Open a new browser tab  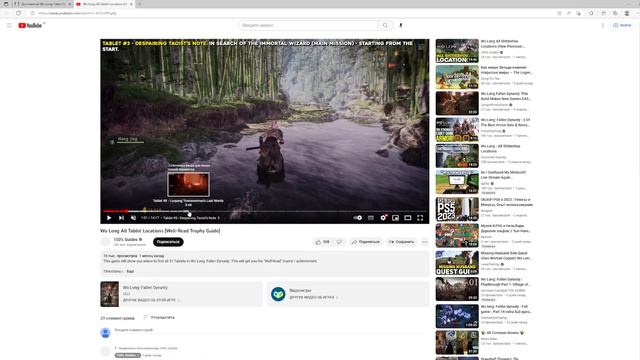pos(140,4)
